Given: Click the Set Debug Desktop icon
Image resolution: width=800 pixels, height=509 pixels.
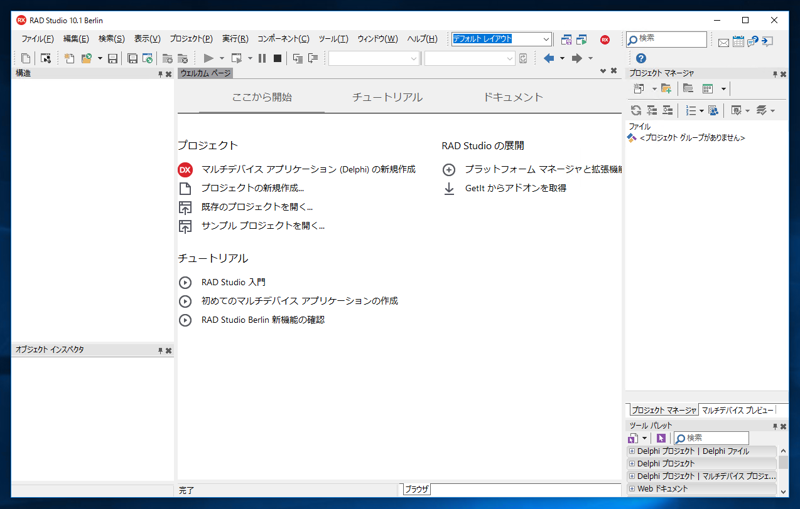Looking at the screenshot, I should click(581, 39).
